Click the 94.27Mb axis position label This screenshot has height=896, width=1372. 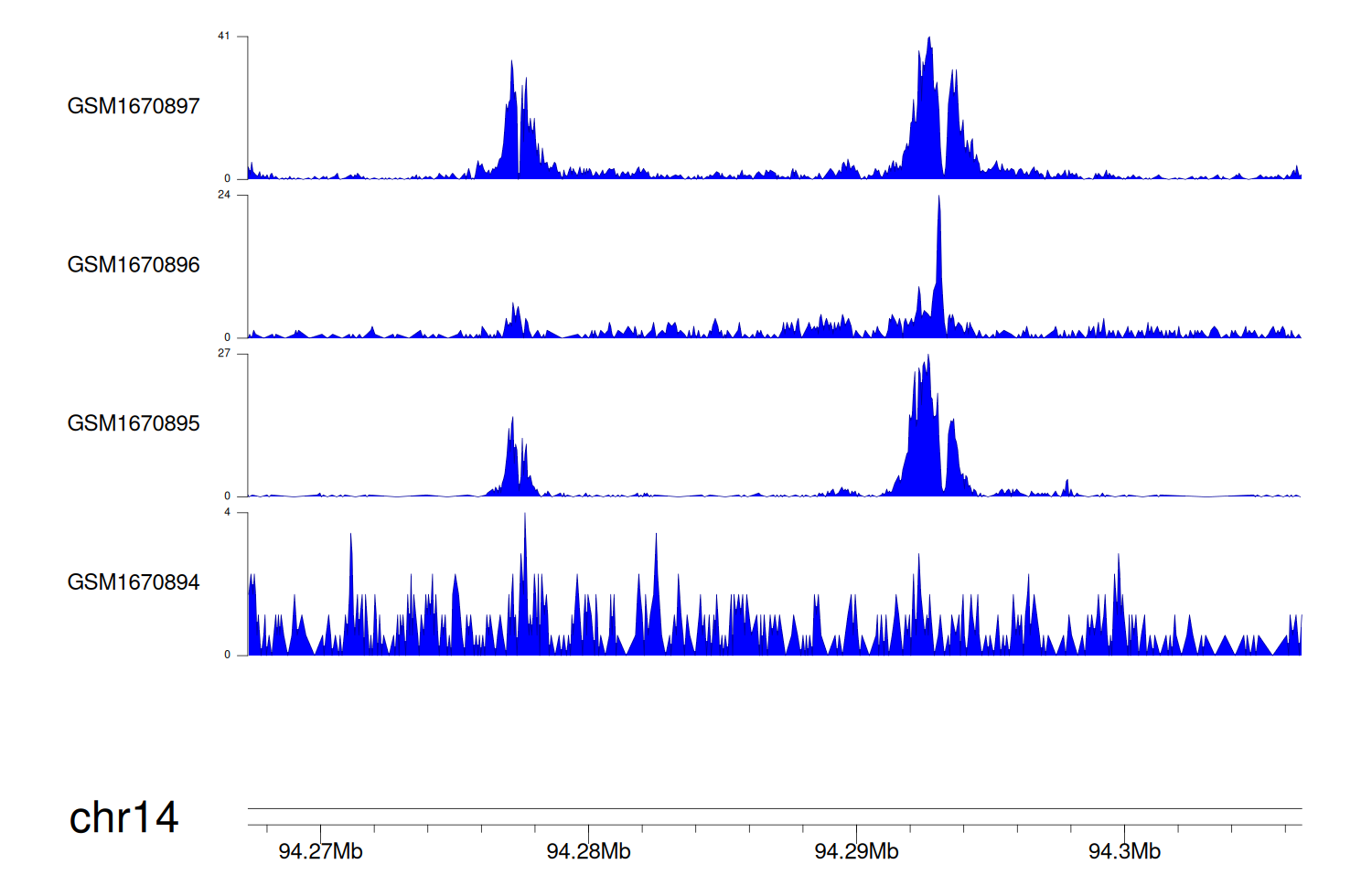click(320, 852)
